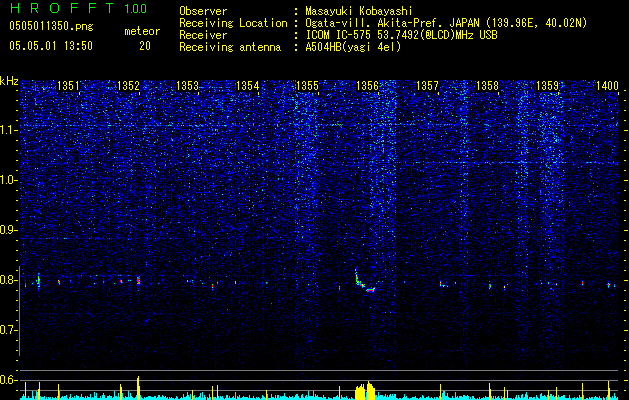Image resolution: width=629 pixels, height=400 pixels.
Task: Click the 0.7 kHz axis label
Action: 9,330
